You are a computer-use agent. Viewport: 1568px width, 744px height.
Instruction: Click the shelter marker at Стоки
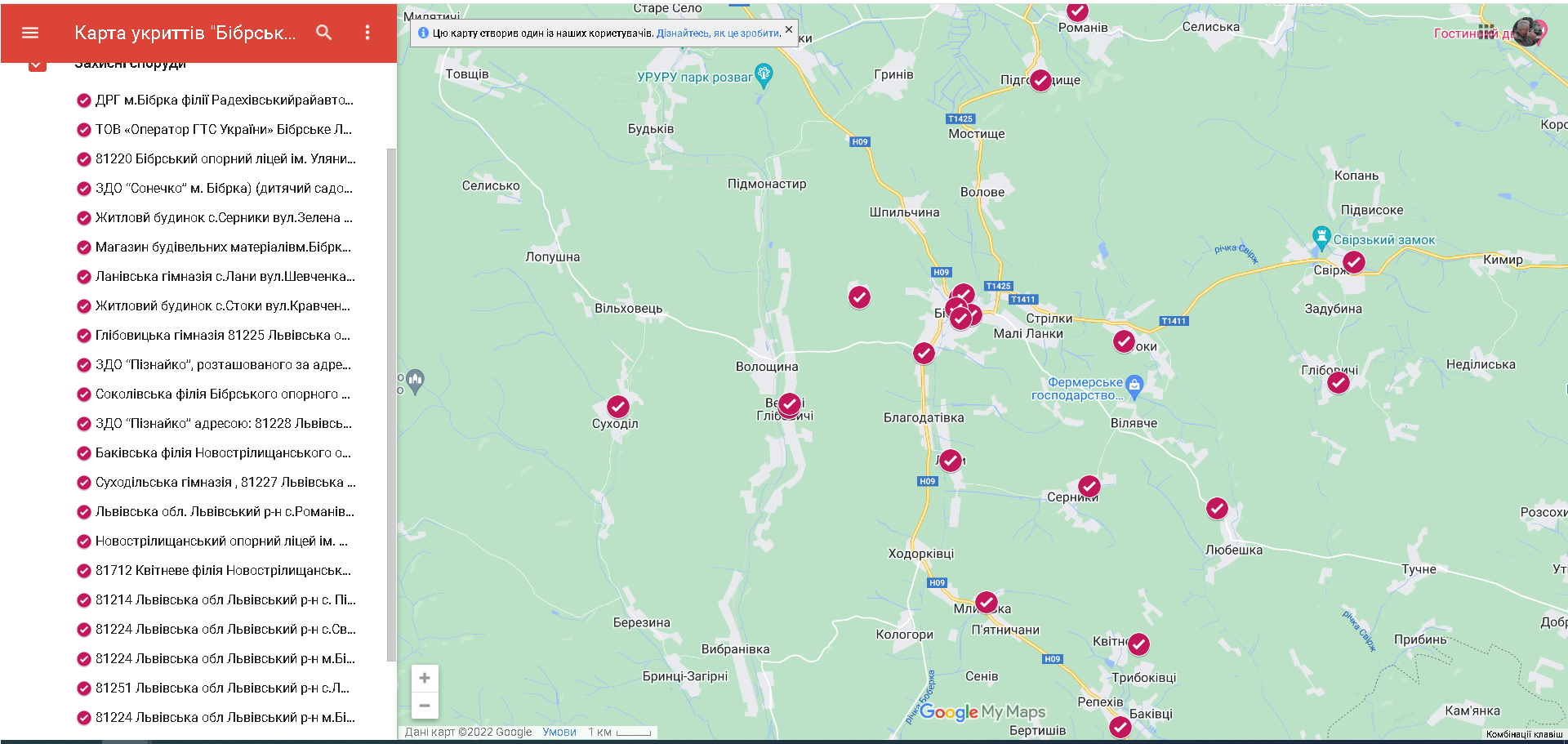click(x=1125, y=341)
